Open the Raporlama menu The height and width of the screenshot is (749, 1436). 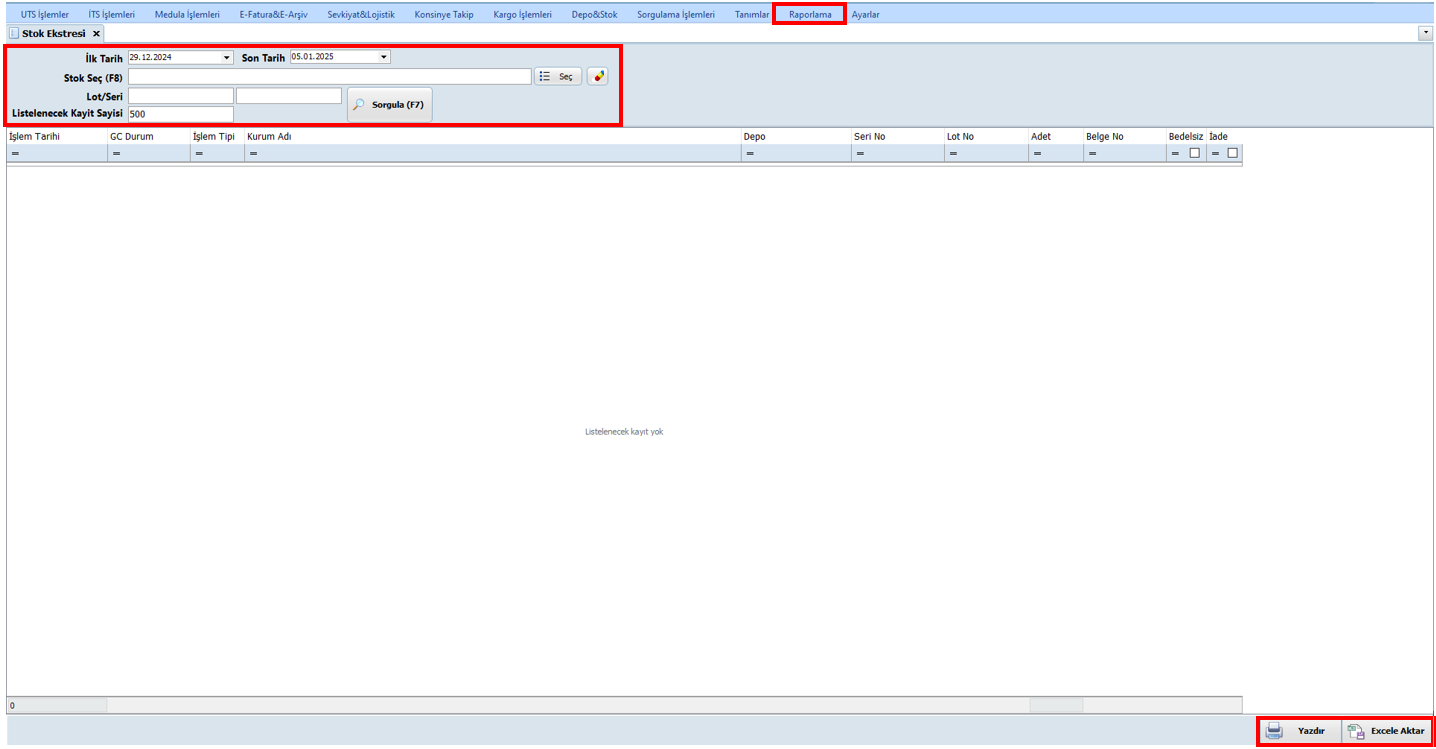[809, 14]
